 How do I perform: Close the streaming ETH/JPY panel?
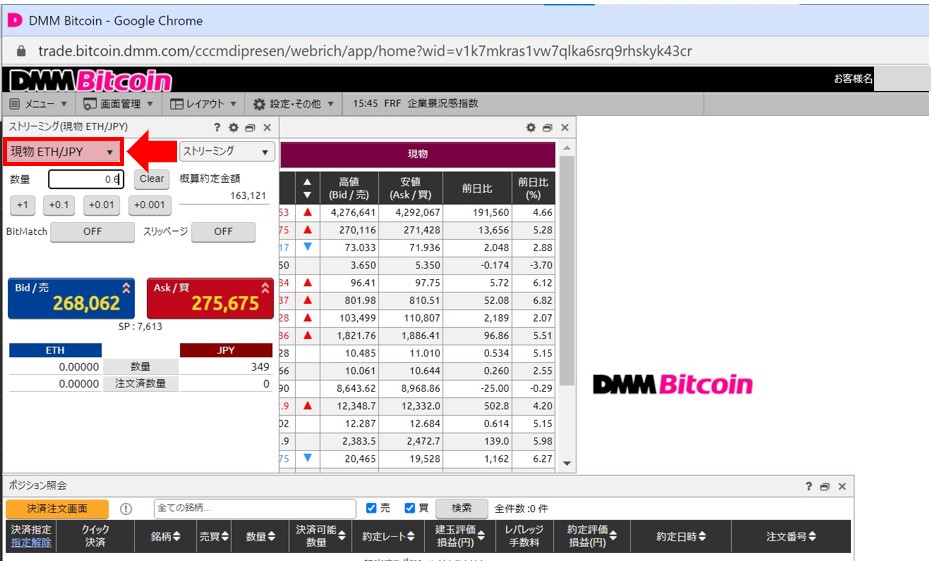(267, 128)
